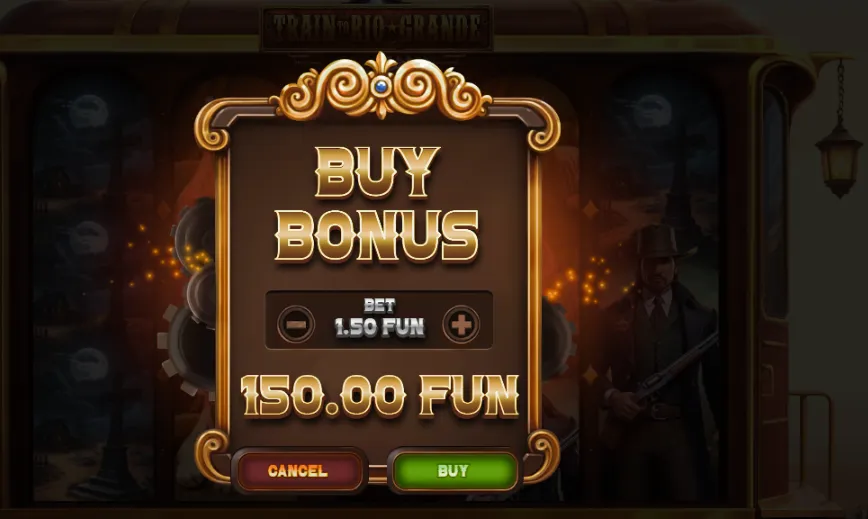The image size is (868, 519).
Task: Click the top dimmed symbol on left reel
Action: point(89,111)
